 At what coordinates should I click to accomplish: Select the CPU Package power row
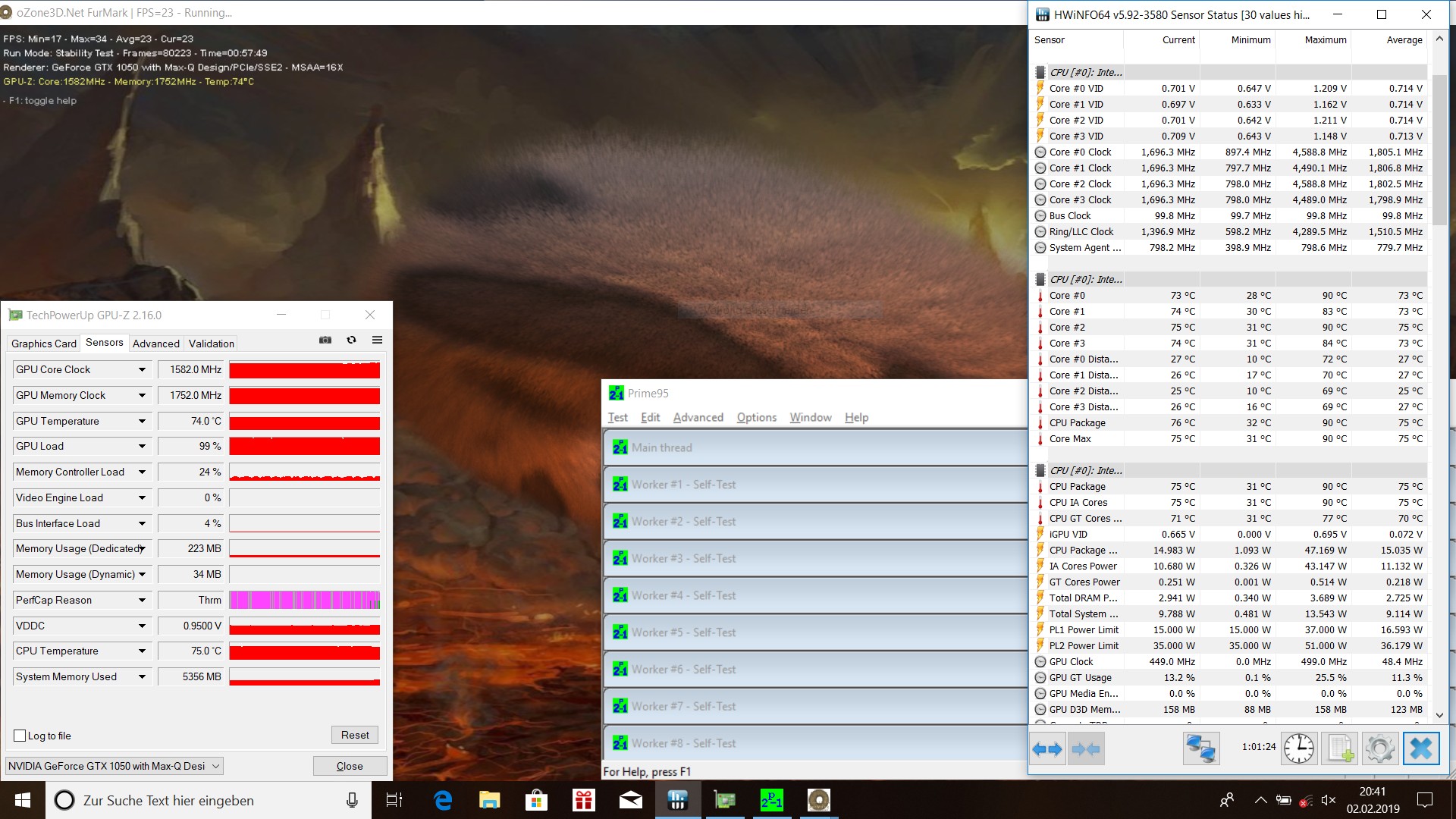pyautogui.click(x=1228, y=551)
